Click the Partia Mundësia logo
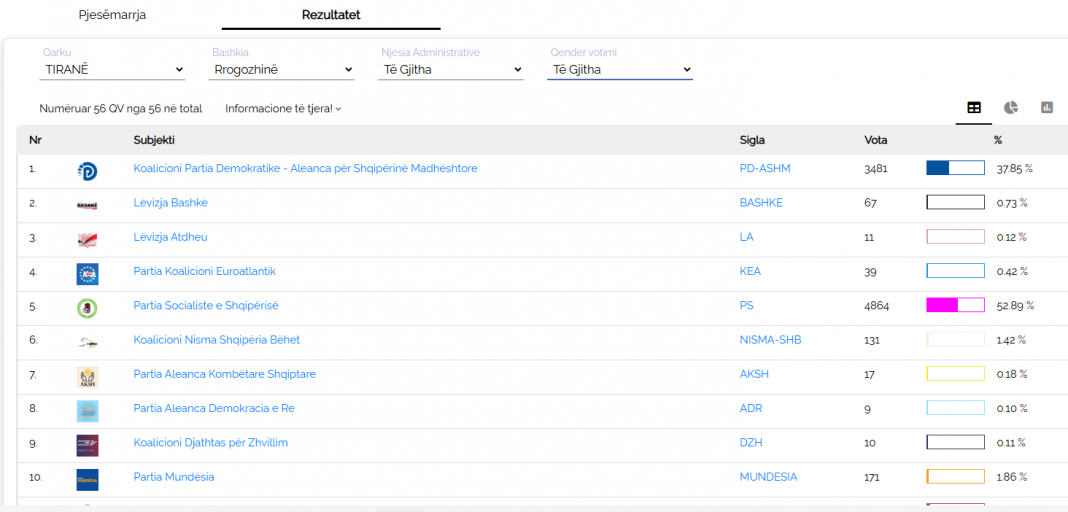 pyautogui.click(x=87, y=480)
